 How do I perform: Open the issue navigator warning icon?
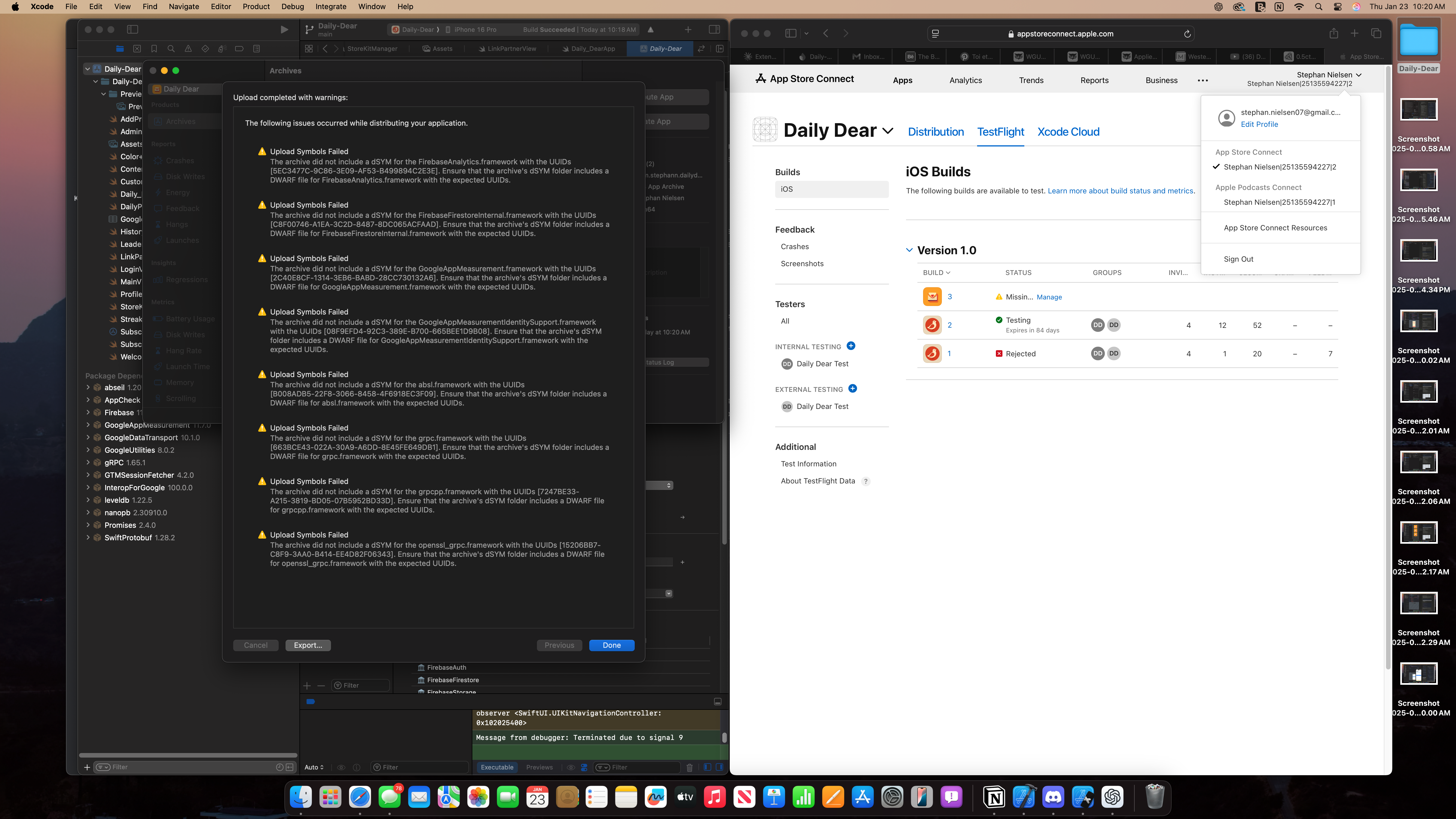point(188,49)
